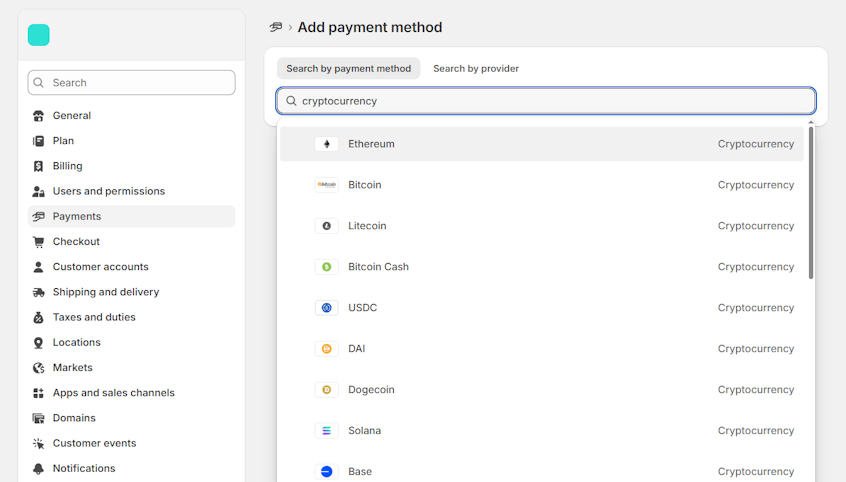Viewport: 846px width, 482px height.
Task: Open Customer events settings
Action: click(x=132, y=443)
